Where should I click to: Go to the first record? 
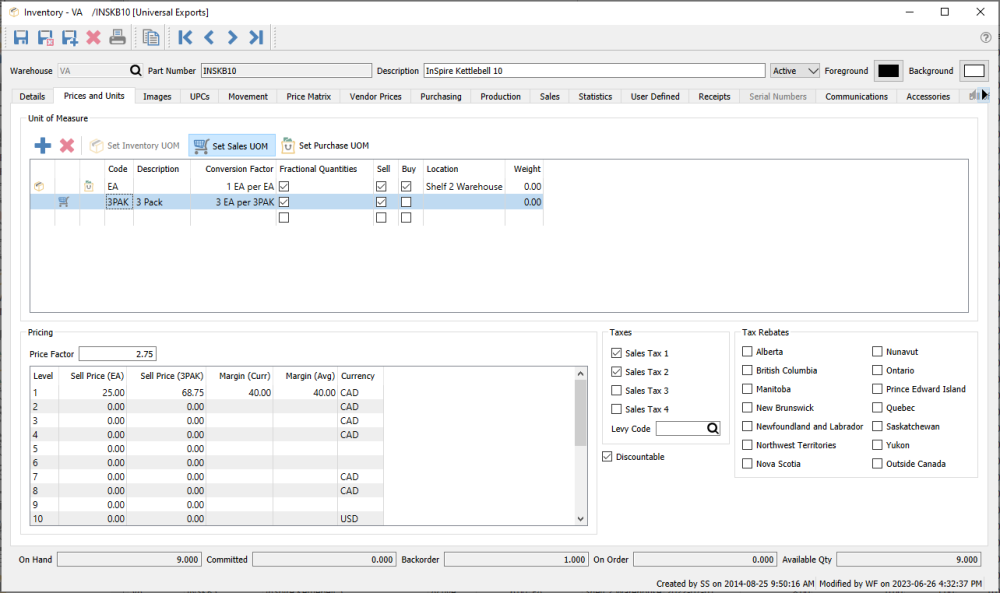pos(185,38)
